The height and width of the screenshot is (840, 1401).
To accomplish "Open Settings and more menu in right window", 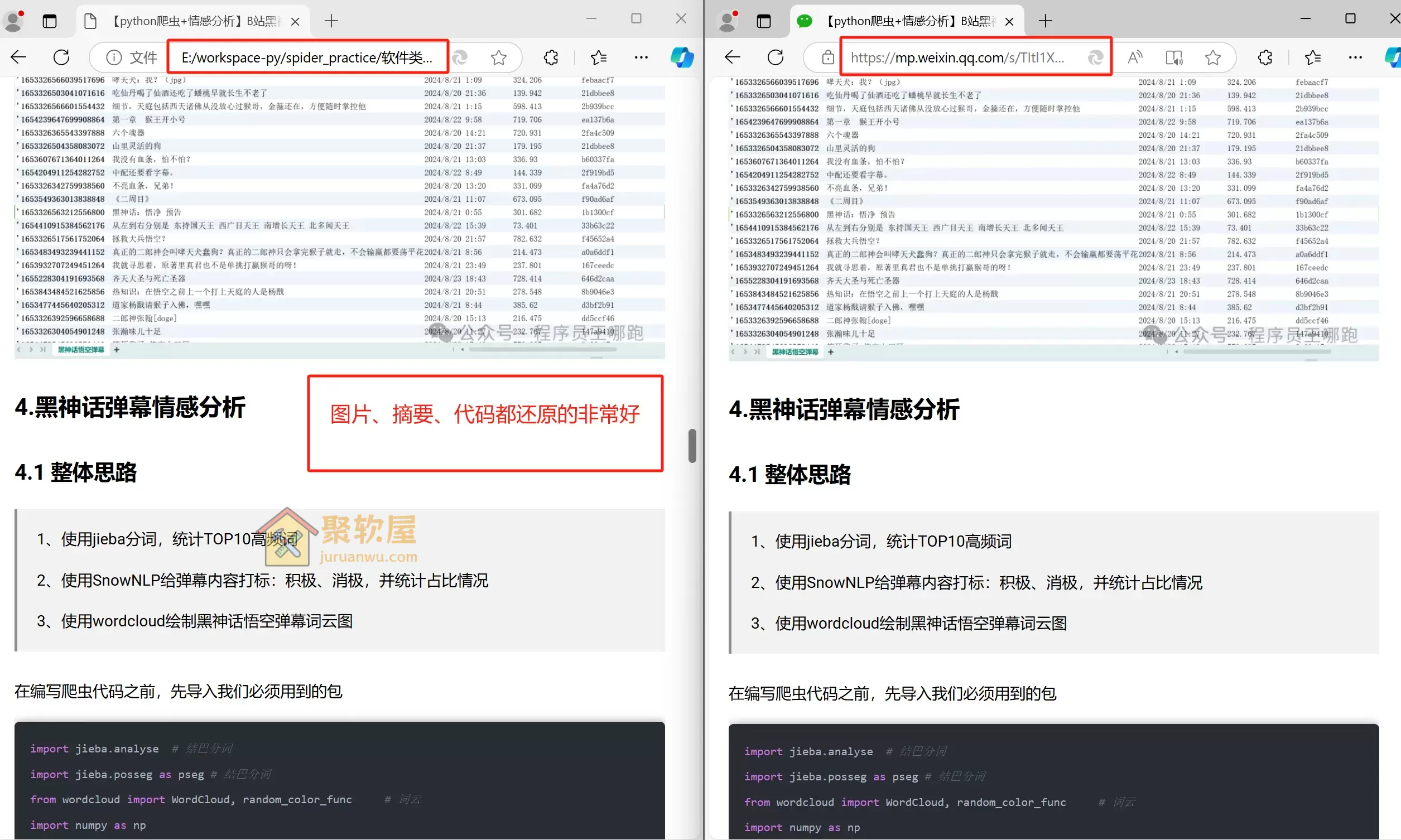I will click(x=1356, y=56).
